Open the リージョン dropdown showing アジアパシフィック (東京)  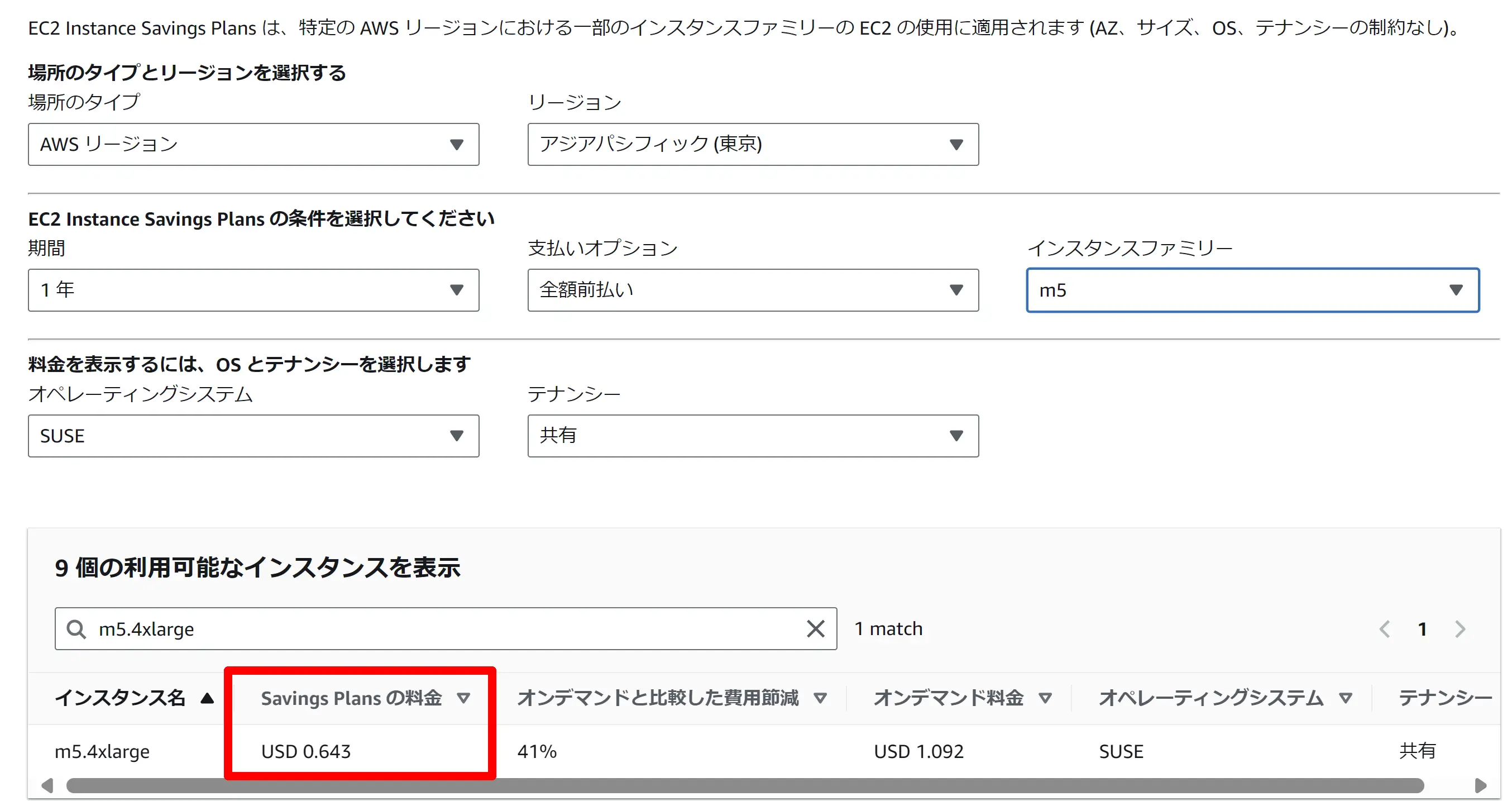tap(753, 145)
